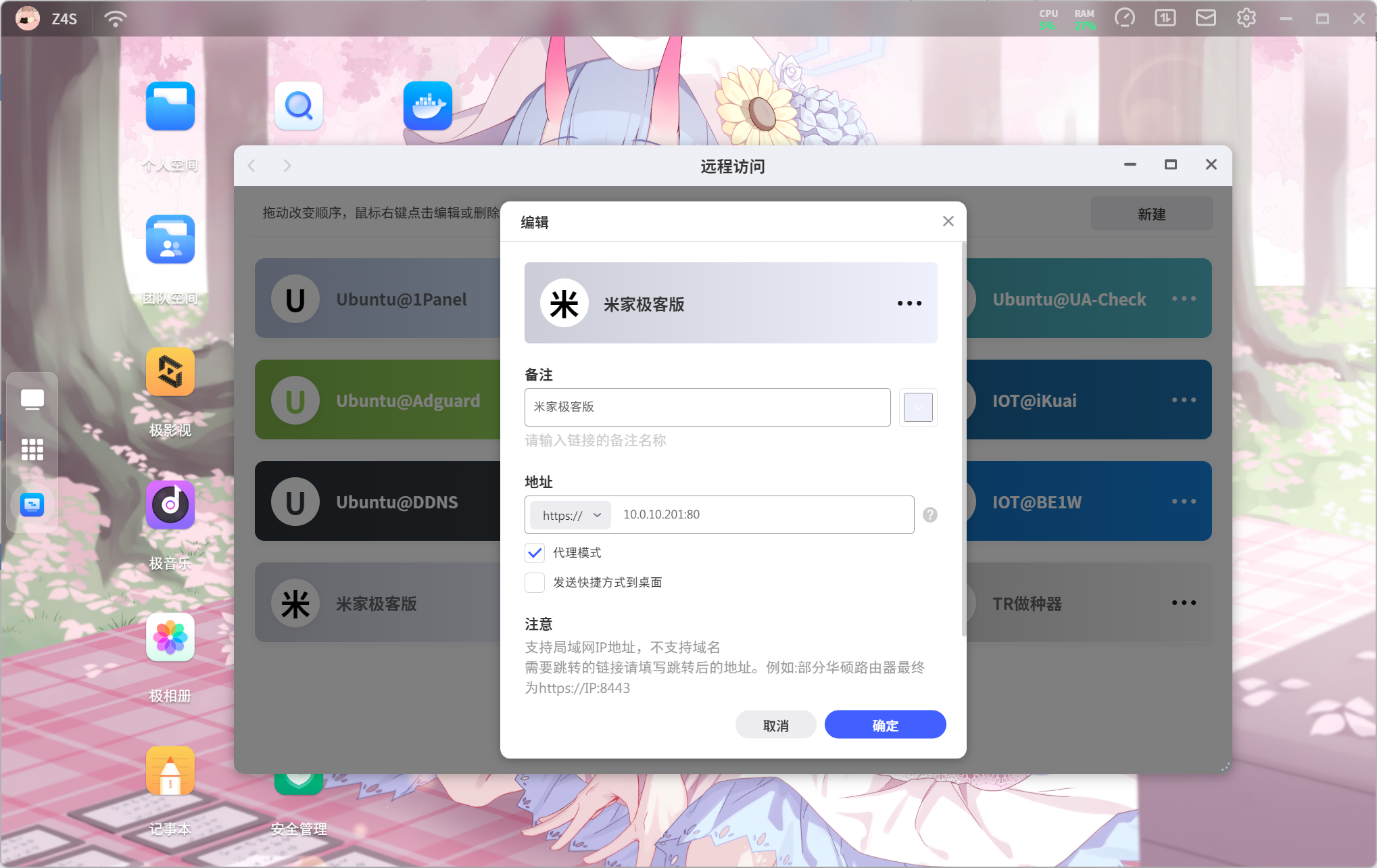Open Docker from the desktop
The height and width of the screenshot is (868, 1377).
(x=428, y=105)
